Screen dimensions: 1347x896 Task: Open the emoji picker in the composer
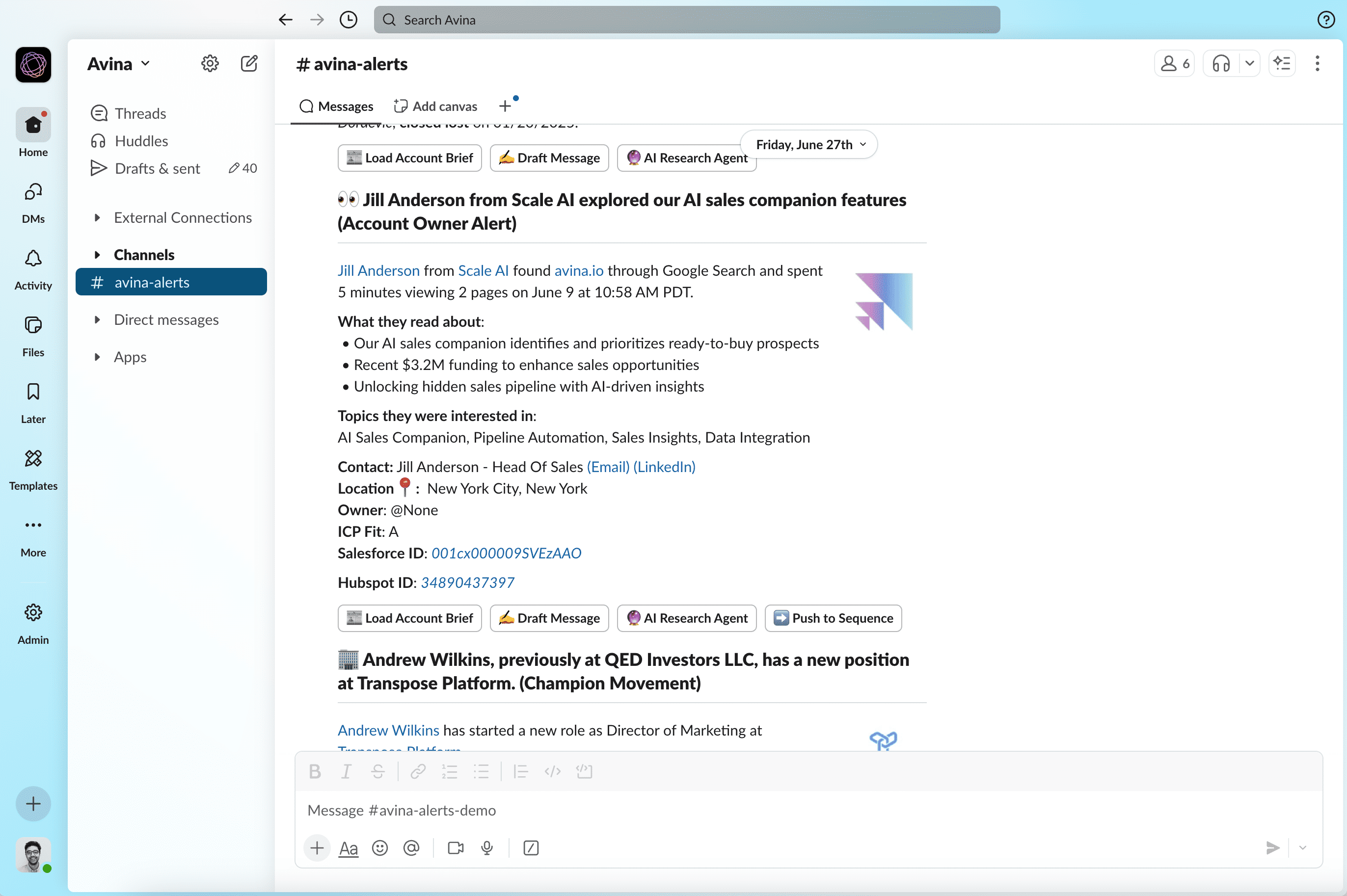click(379, 848)
